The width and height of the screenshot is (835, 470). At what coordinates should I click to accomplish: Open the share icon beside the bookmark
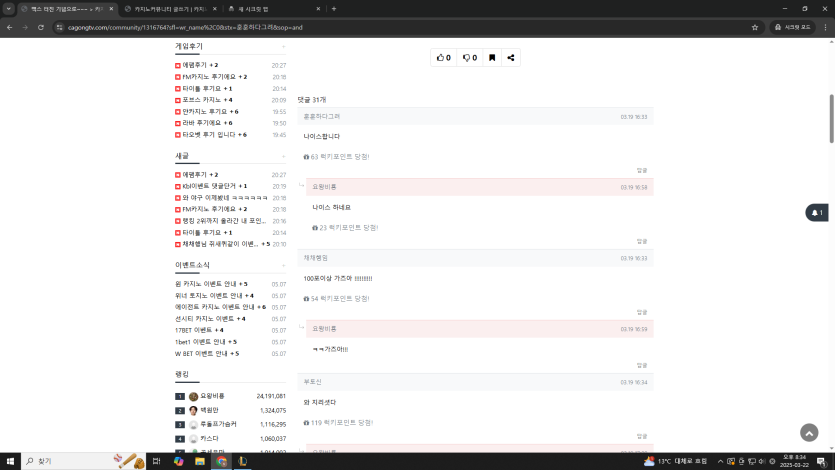511,57
